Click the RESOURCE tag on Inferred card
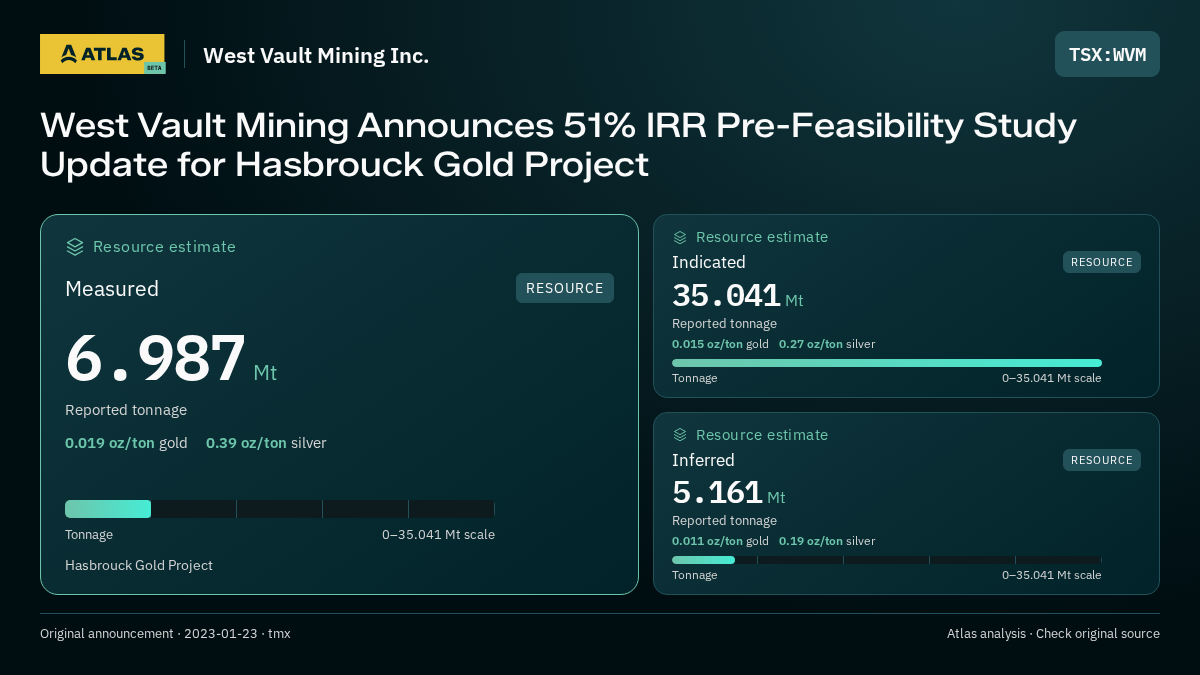The image size is (1200, 675). [1101, 460]
